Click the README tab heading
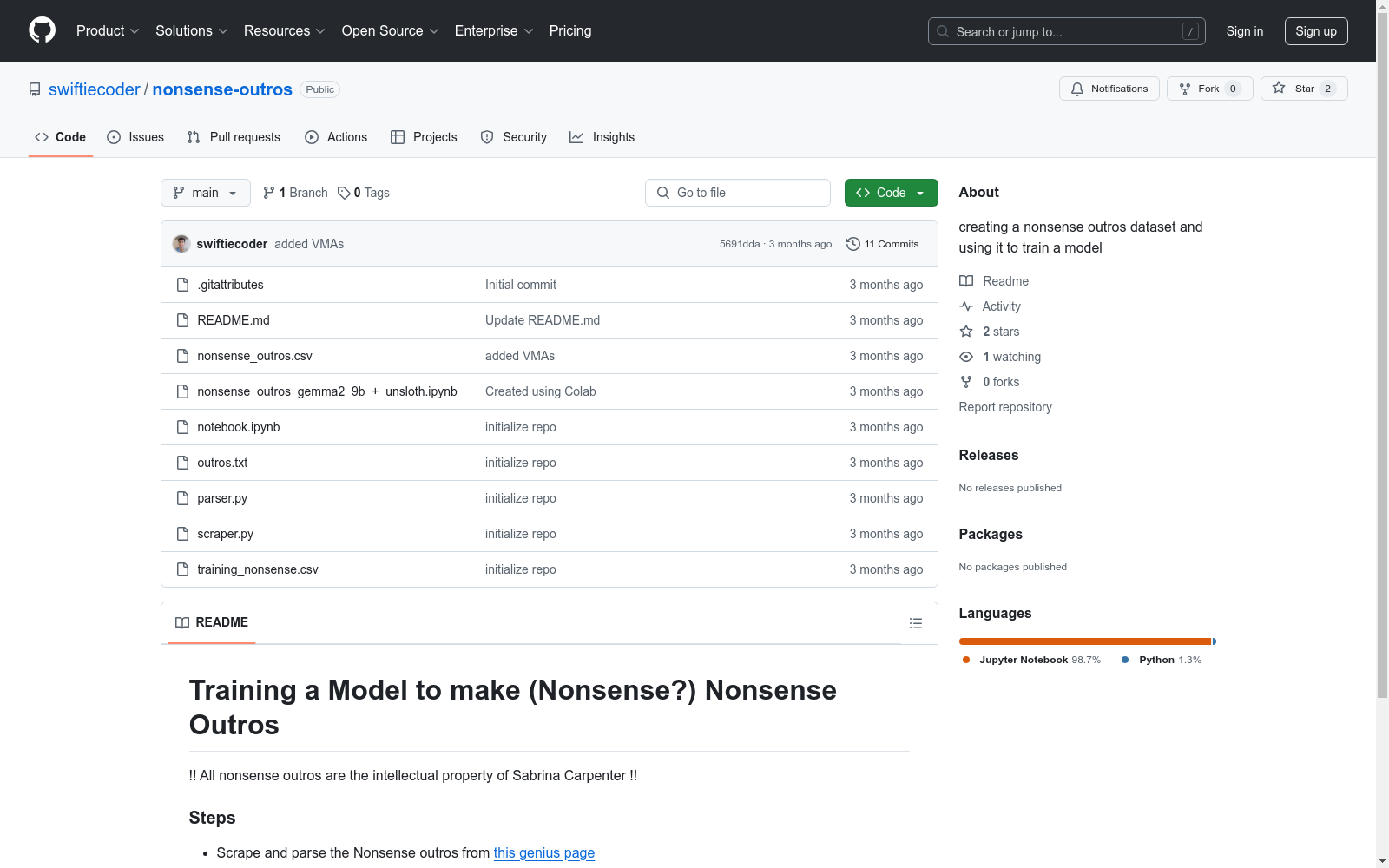 pyautogui.click(x=212, y=622)
